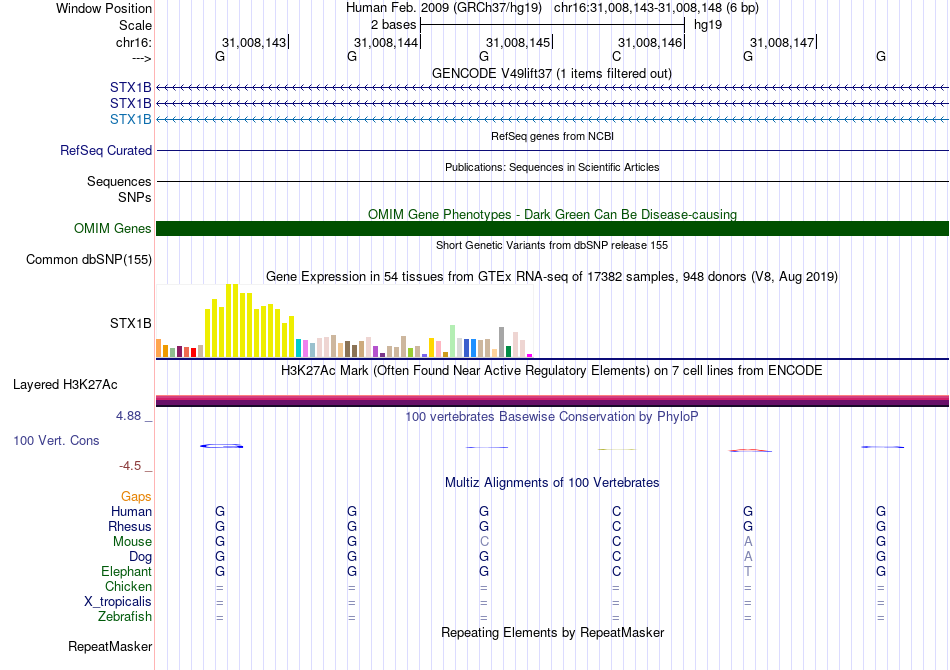Click 'Multiz Alignments of 100 Vertebrates' title
Image resolution: width=950 pixels, height=670 pixels.
pyautogui.click(x=552, y=483)
